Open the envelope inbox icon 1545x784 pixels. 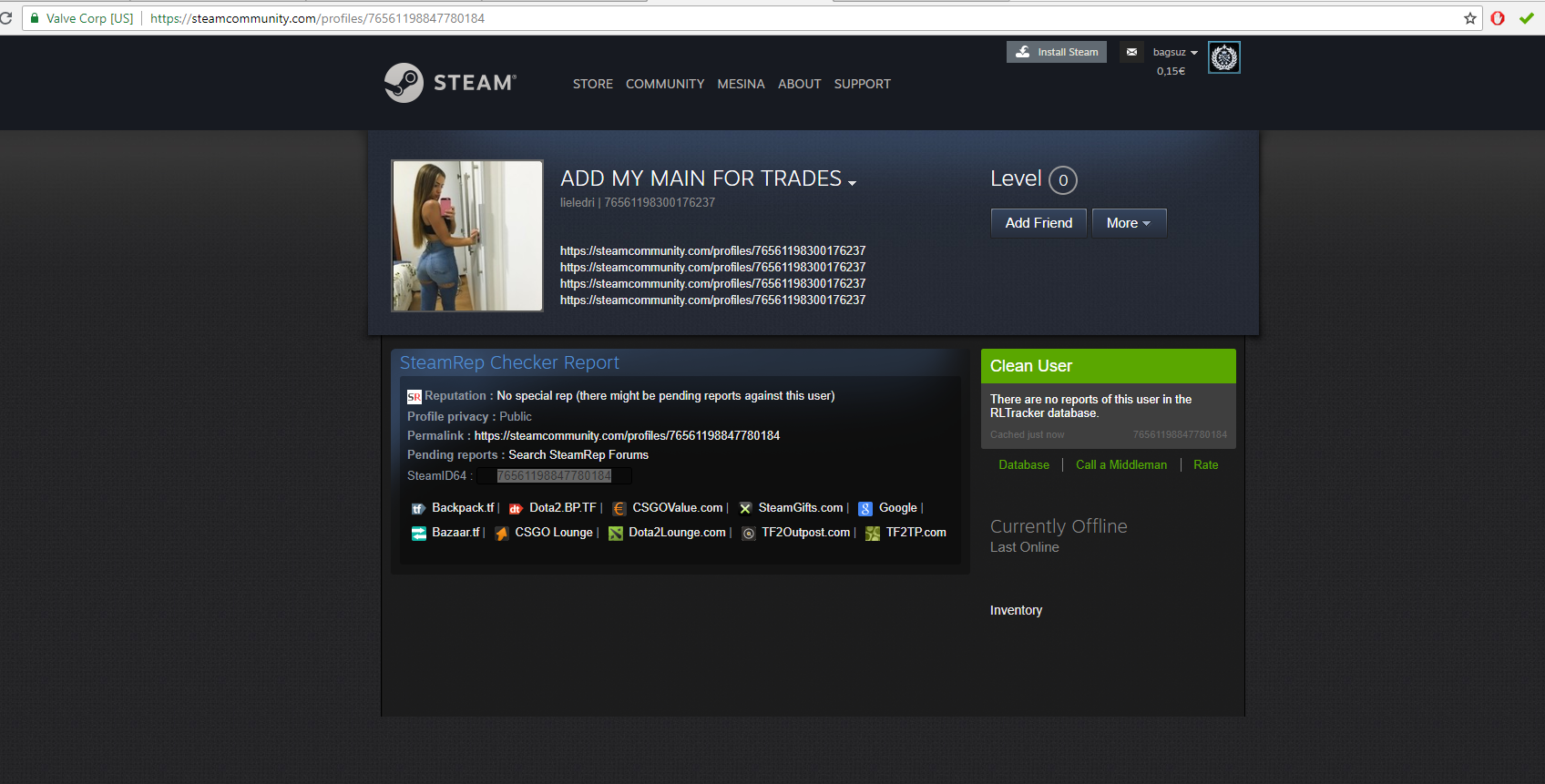click(1131, 52)
